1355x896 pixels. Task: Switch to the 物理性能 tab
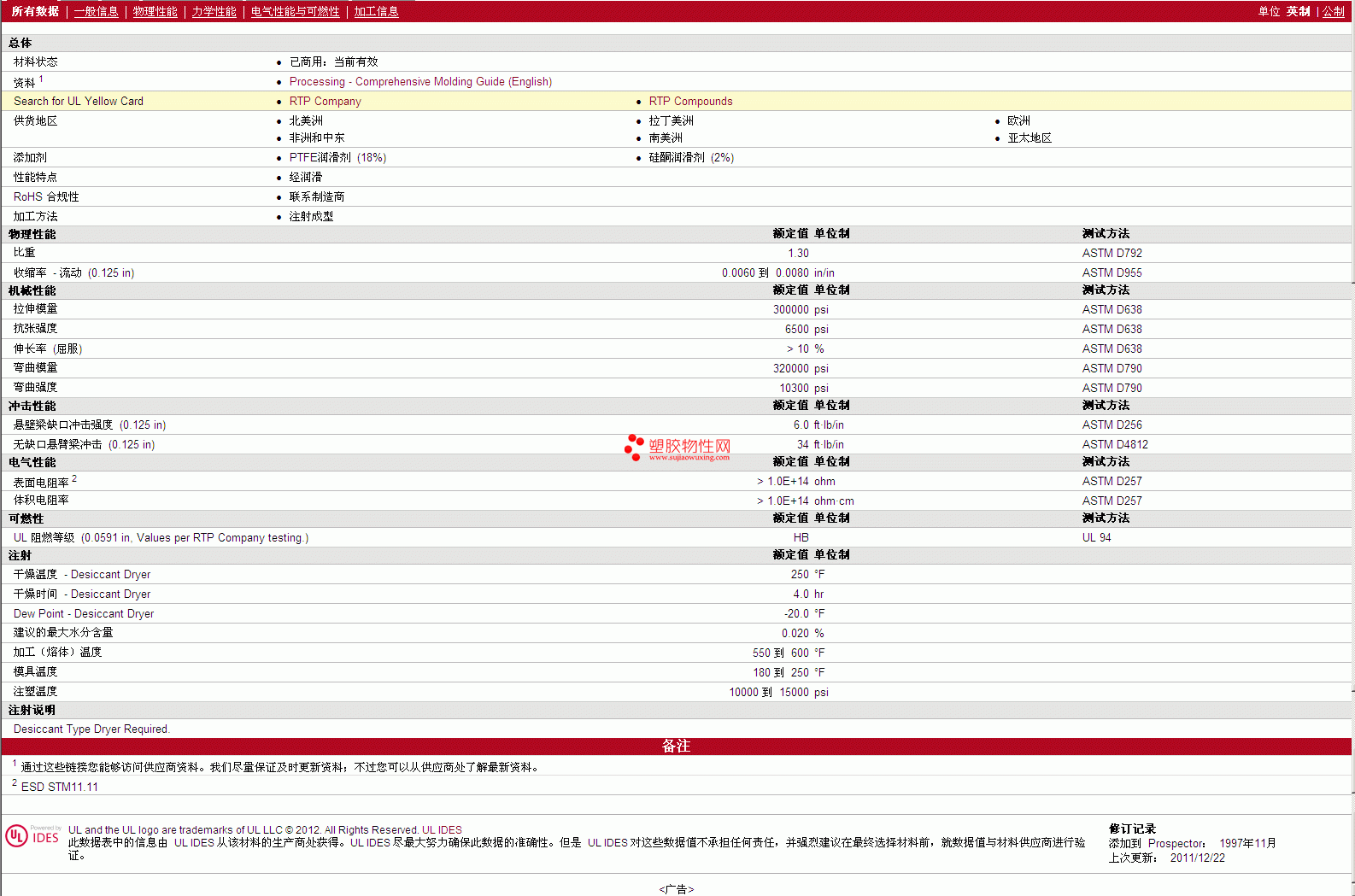point(155,12)
